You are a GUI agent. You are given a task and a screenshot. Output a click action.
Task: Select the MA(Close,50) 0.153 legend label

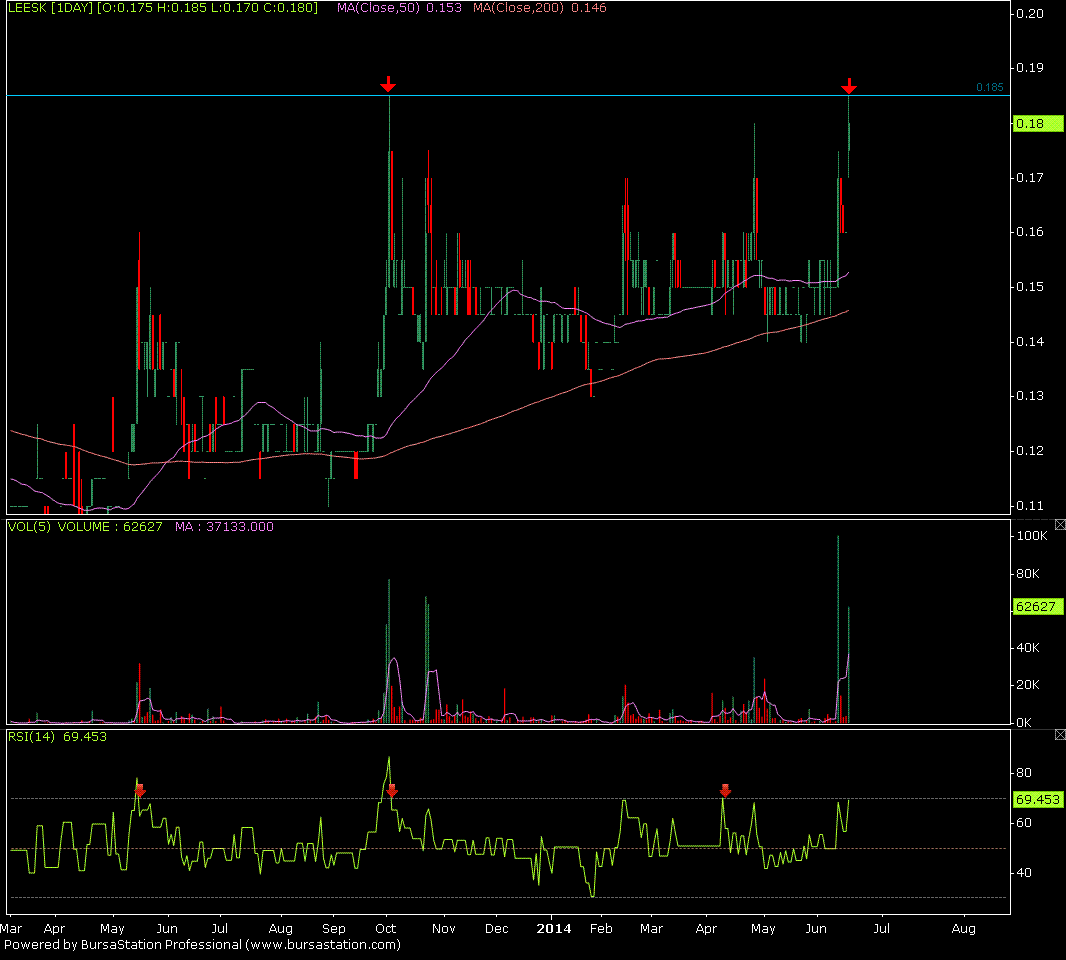[x=399, y=8]
